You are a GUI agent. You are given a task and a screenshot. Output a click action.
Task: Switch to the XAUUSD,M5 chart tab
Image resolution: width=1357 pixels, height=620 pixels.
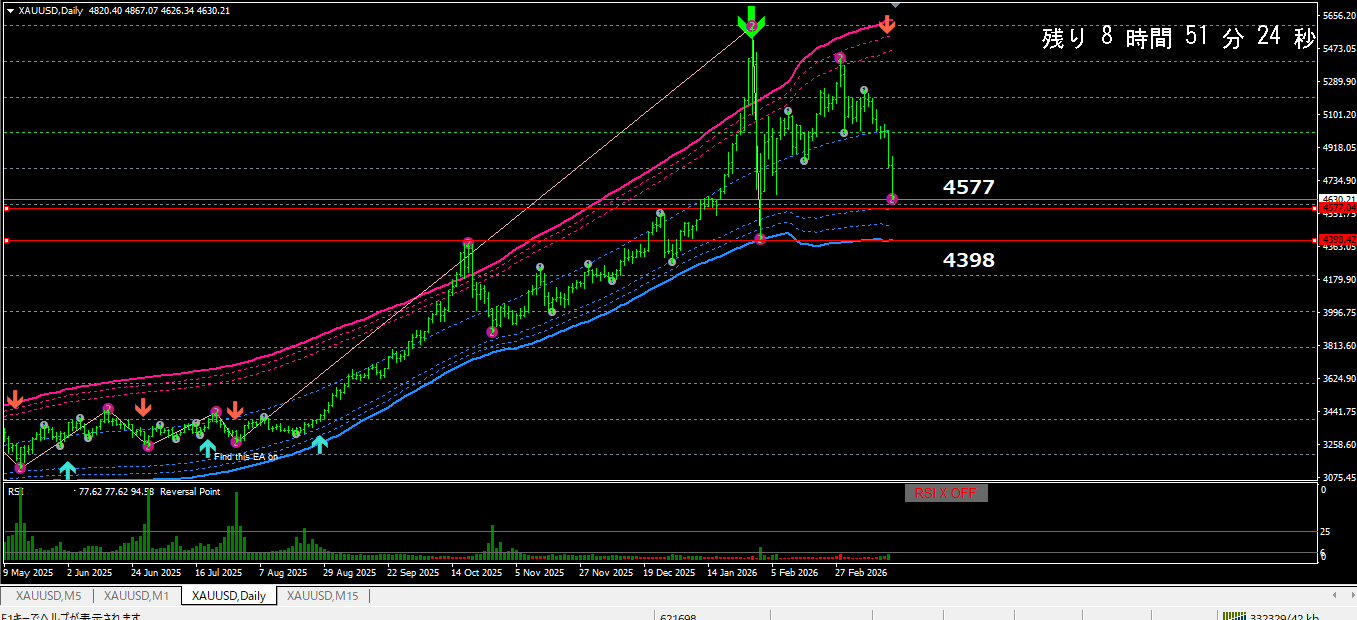tap(47, 596)
